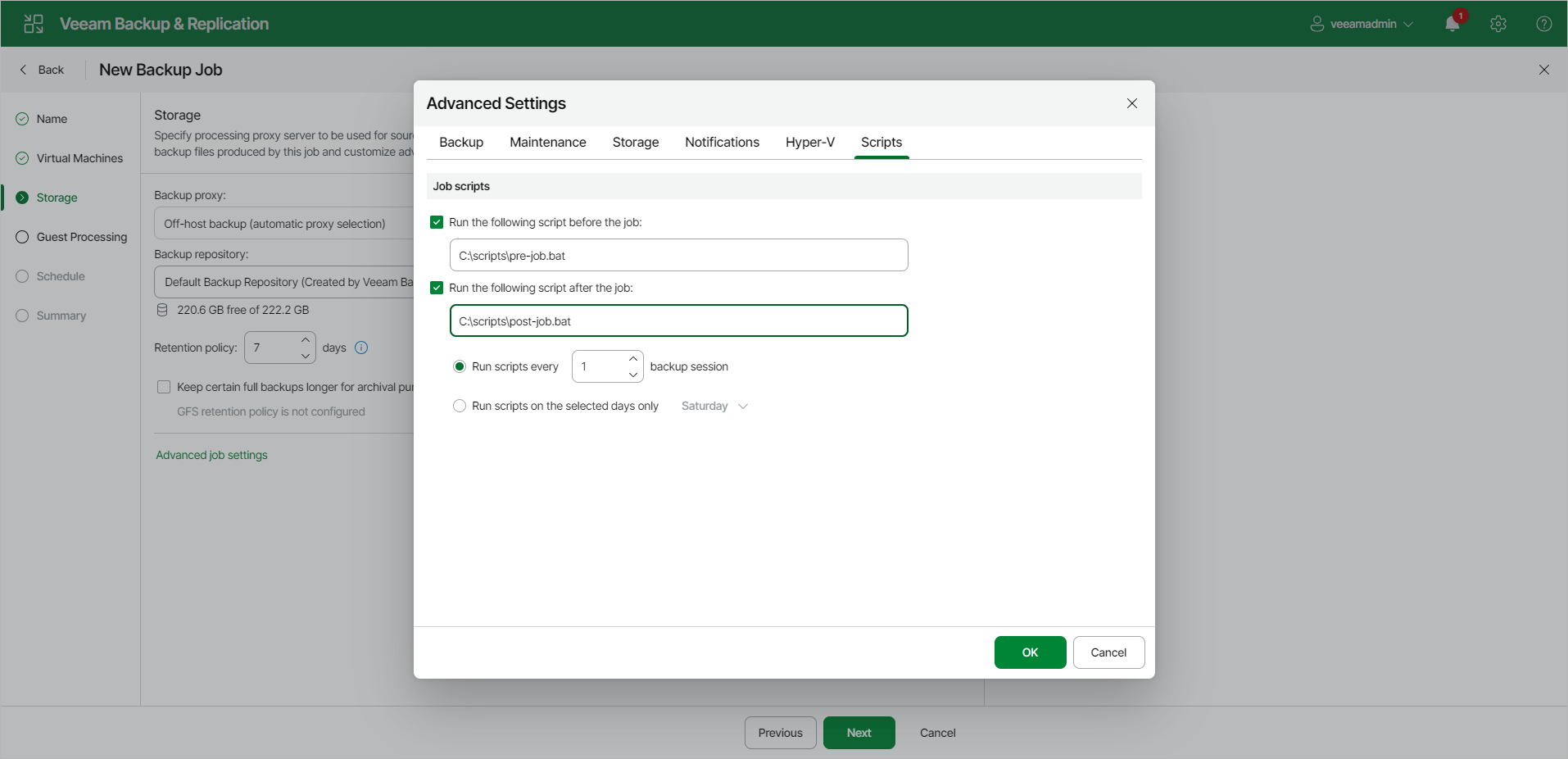Click the pre-job script path field
The width and height of the screenshot is (1568, 759).
pos(678,255)
